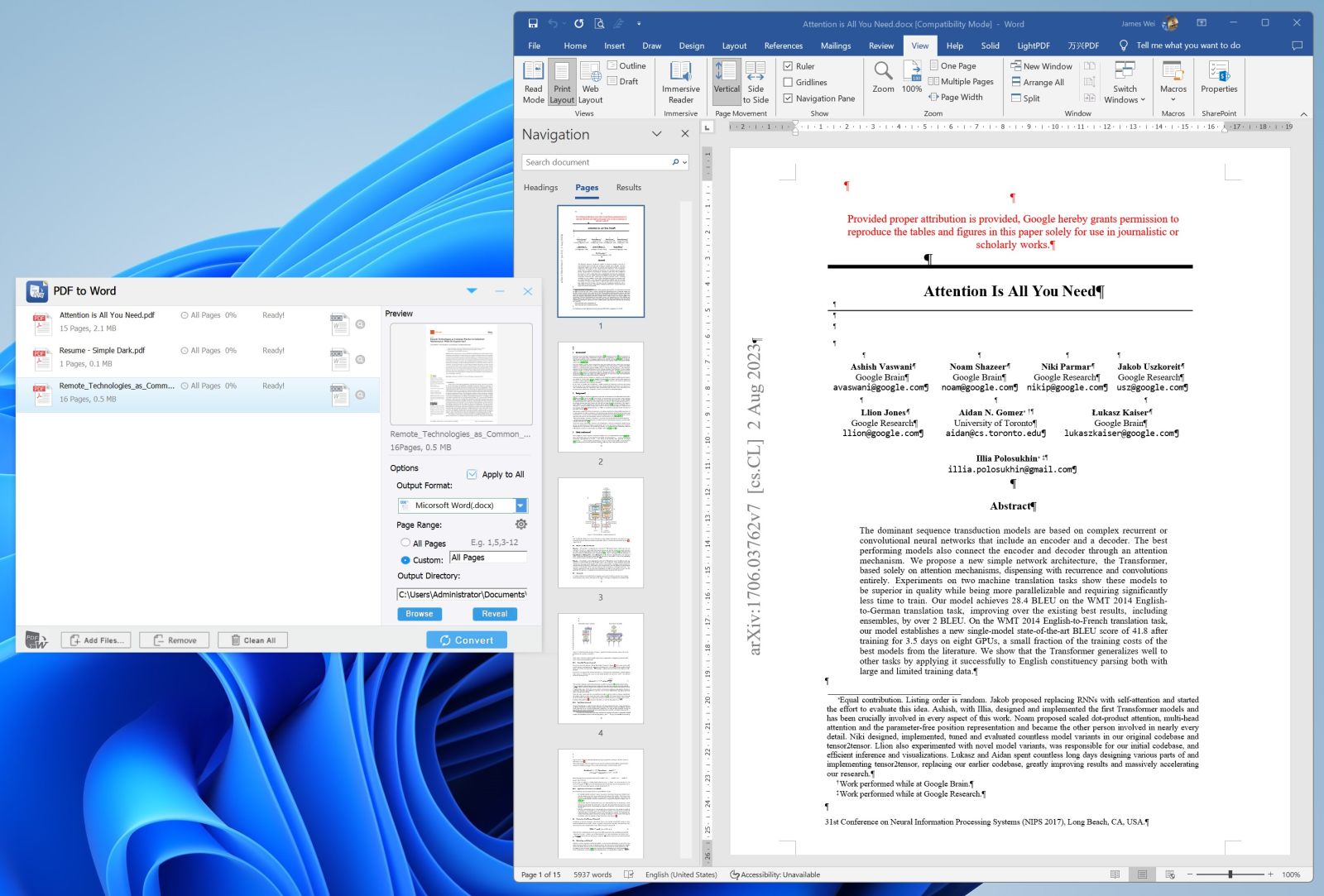The height and width of the screenshot is (896, 1324).
Task: Select One Page zoom option
Action: [x=952, y=65]
